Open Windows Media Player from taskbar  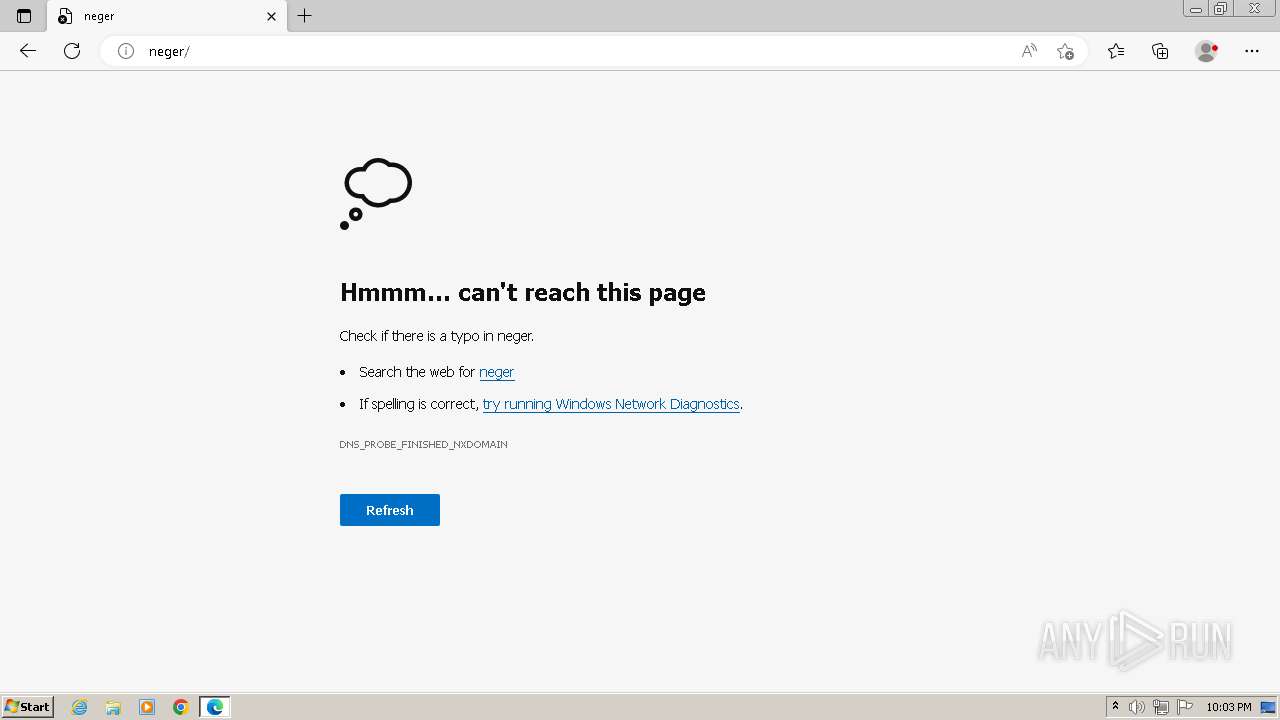[x=147, y=707]
